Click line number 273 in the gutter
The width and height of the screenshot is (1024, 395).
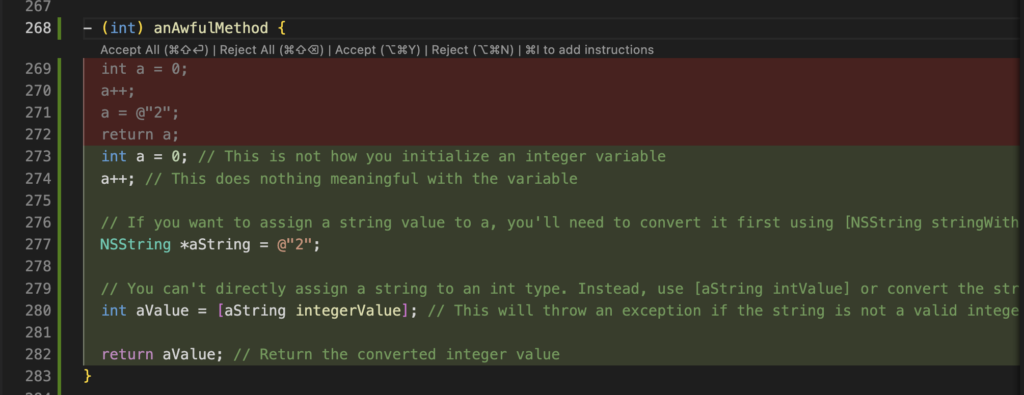[x=39, y=157]
